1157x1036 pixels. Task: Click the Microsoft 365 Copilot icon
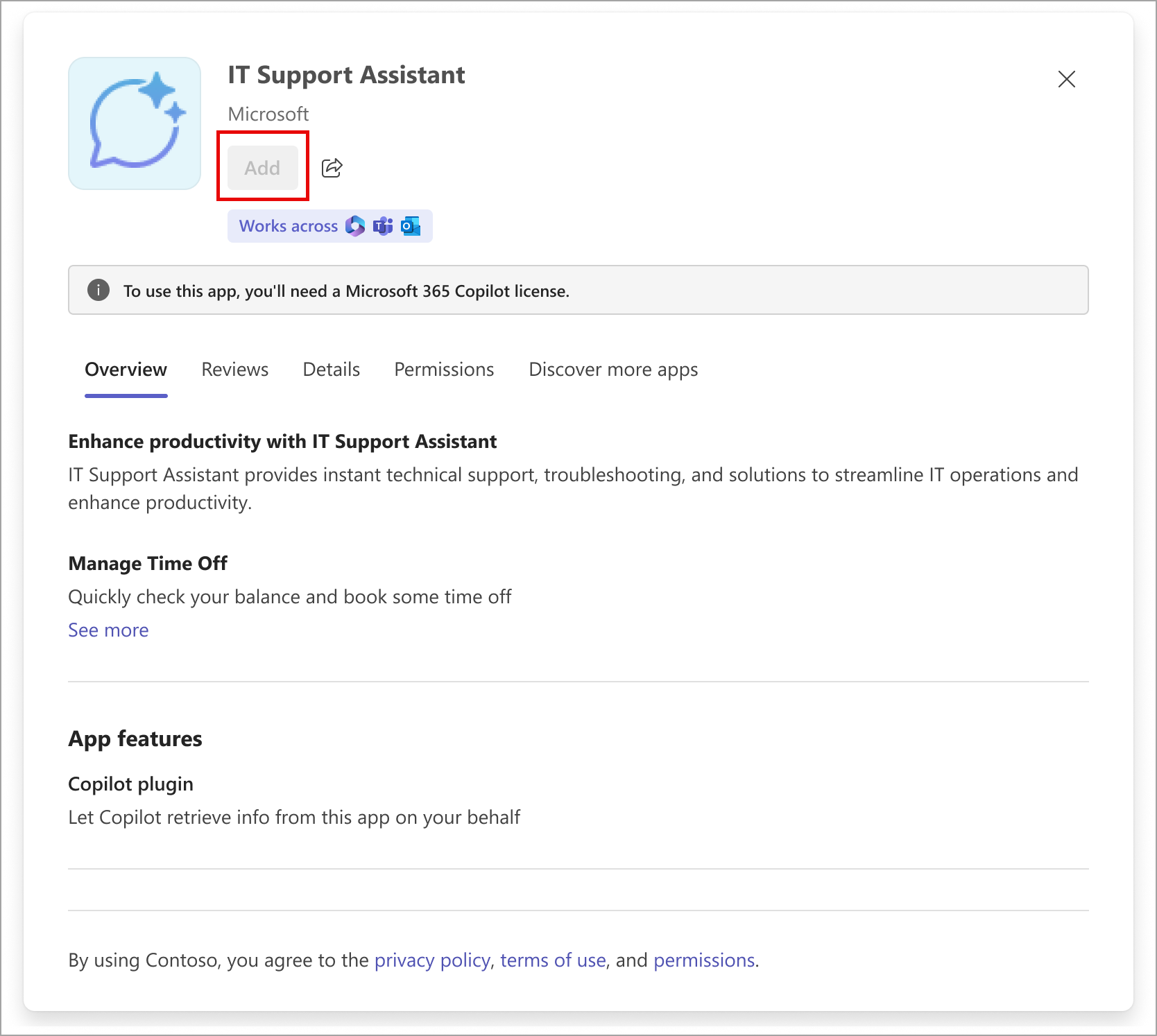click(x=355, y=226)
